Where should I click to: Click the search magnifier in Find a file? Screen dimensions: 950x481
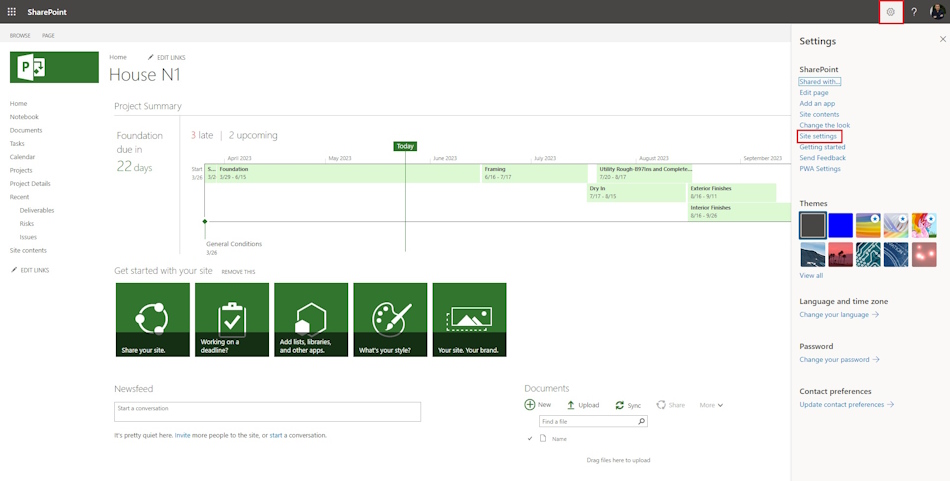point(642,421)
